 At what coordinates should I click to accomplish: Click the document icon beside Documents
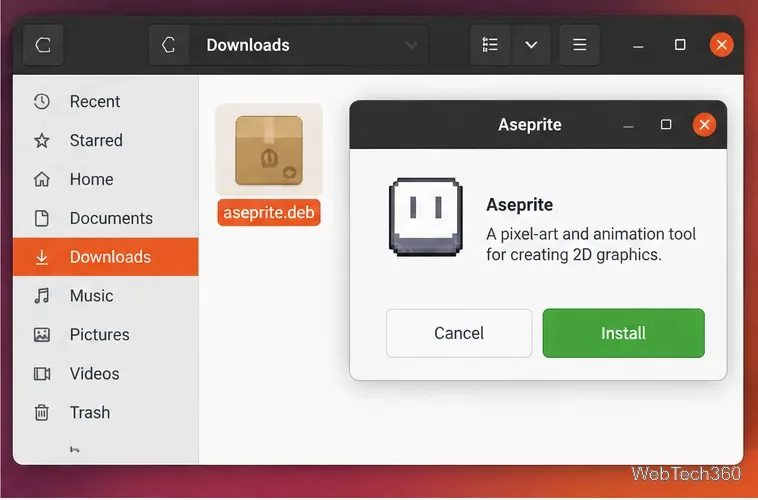pyautogui.click(x=42, y=219)
